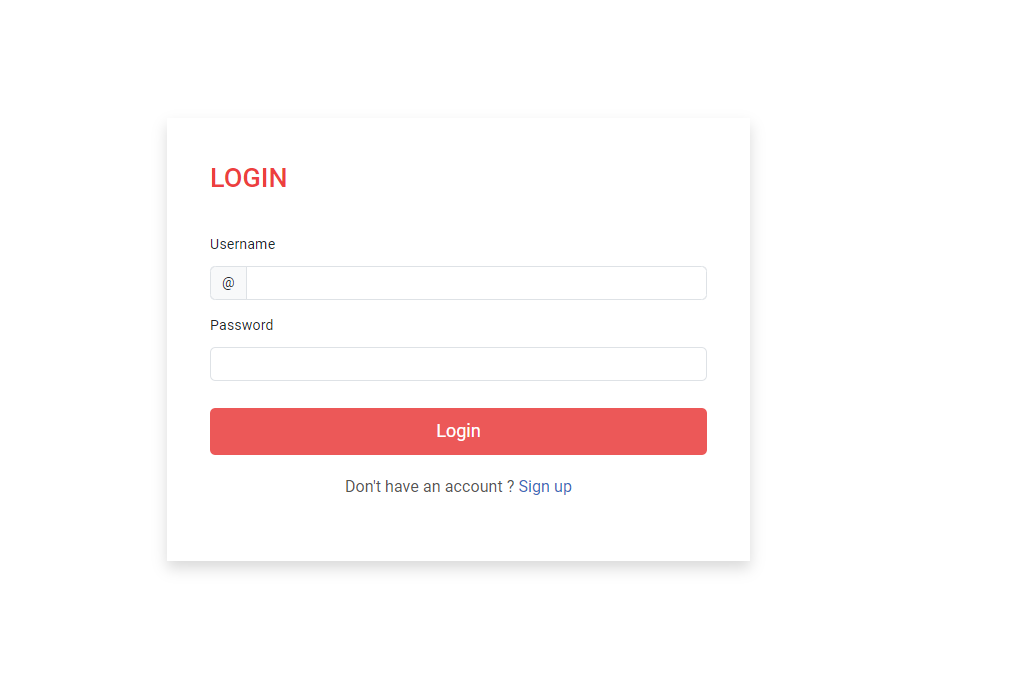Open the Sign up link
Screen dimensions: 1011x697
click(545, 487)
